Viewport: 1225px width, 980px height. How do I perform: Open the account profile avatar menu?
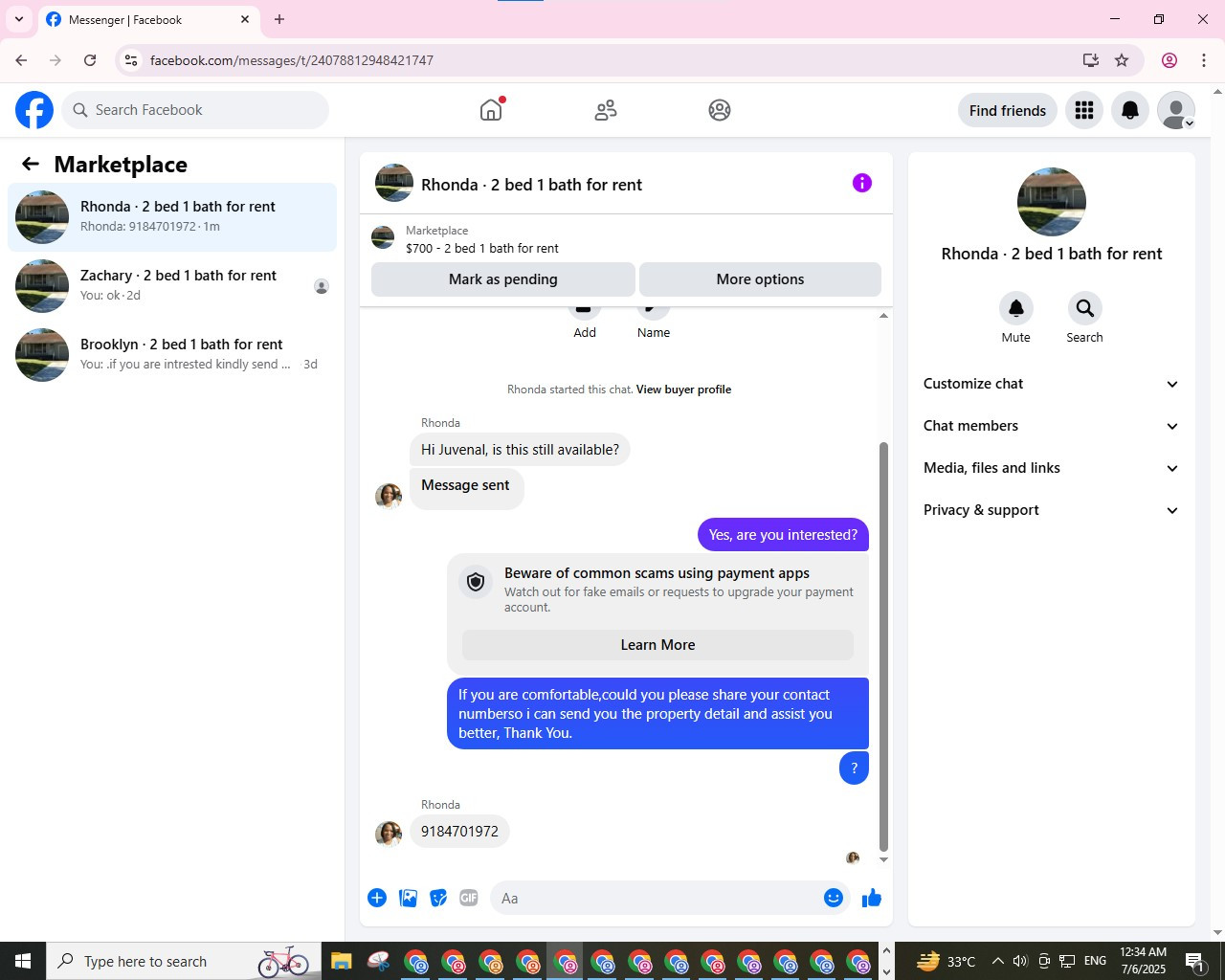[x=1176, y=110]
